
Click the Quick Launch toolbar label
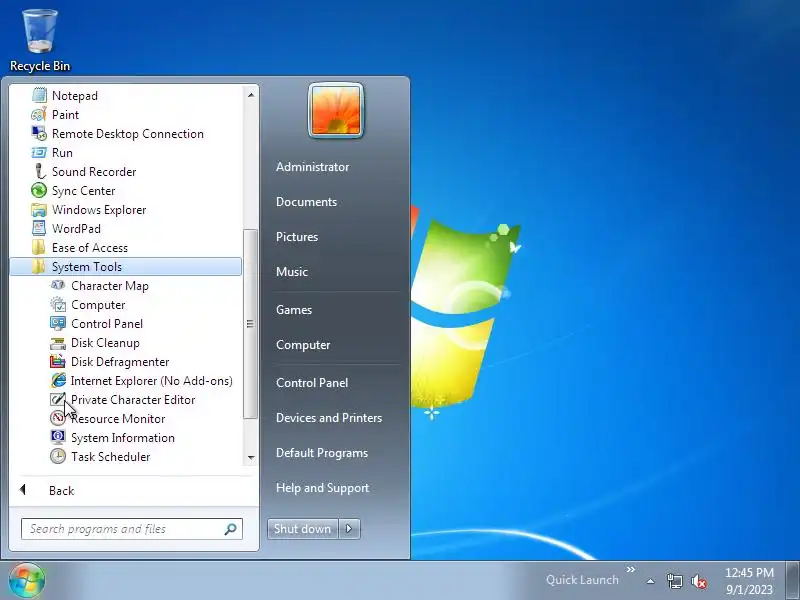(x=582, y=580)
